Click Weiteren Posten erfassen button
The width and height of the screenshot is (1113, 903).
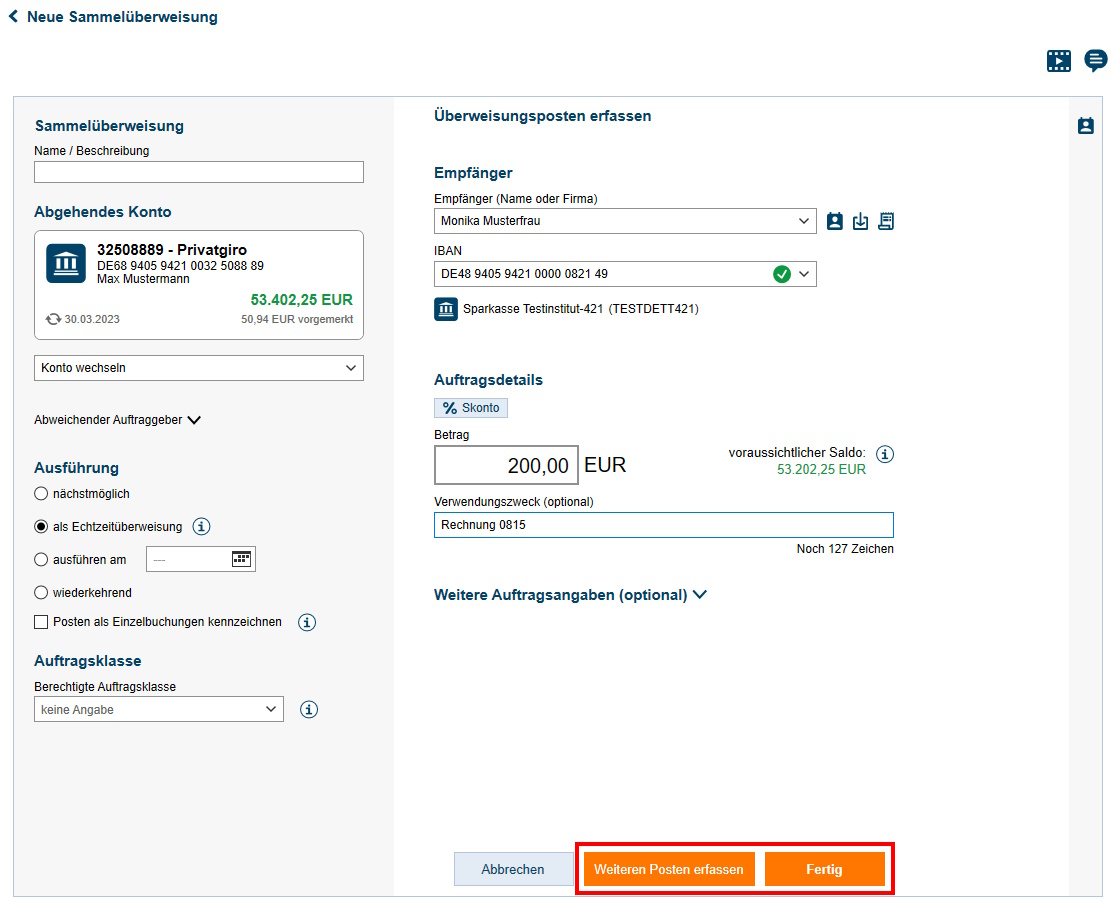[x=669, y=869]
